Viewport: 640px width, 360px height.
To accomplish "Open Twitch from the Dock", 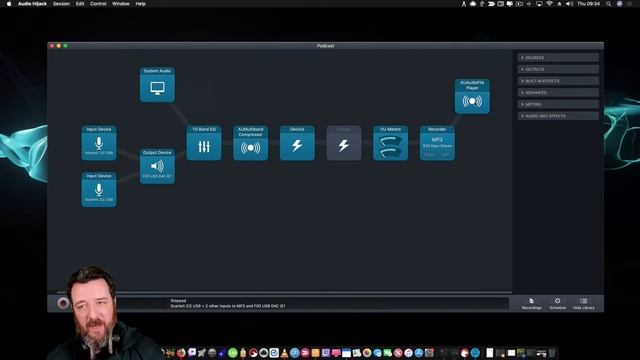I will (326, 353).
